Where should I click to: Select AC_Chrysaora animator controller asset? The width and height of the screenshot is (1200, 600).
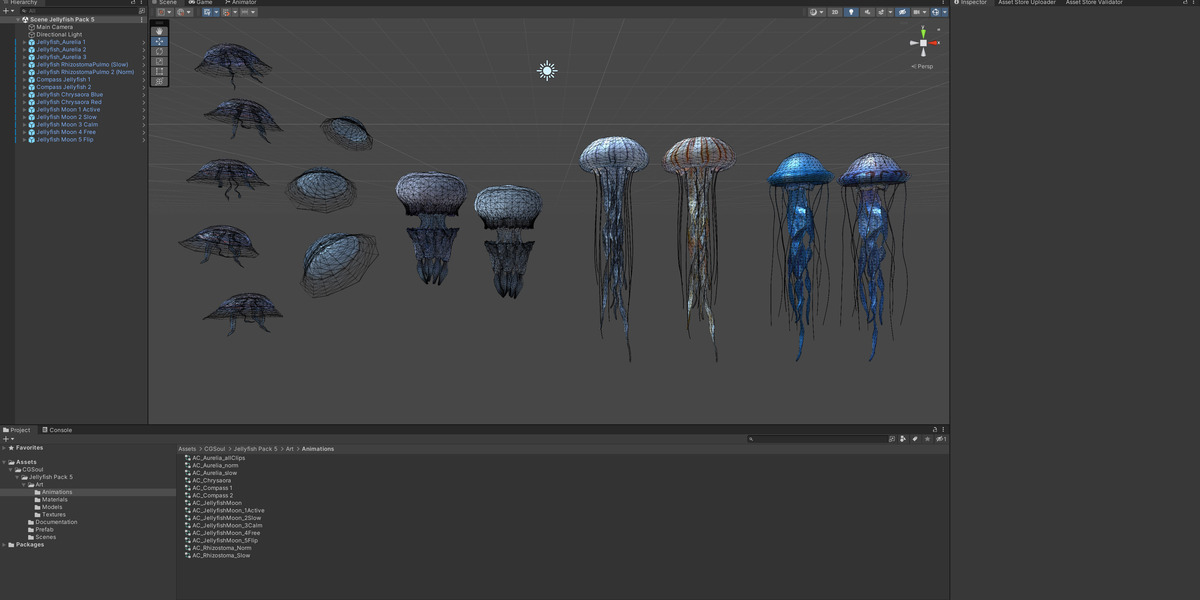coord(207,480)
